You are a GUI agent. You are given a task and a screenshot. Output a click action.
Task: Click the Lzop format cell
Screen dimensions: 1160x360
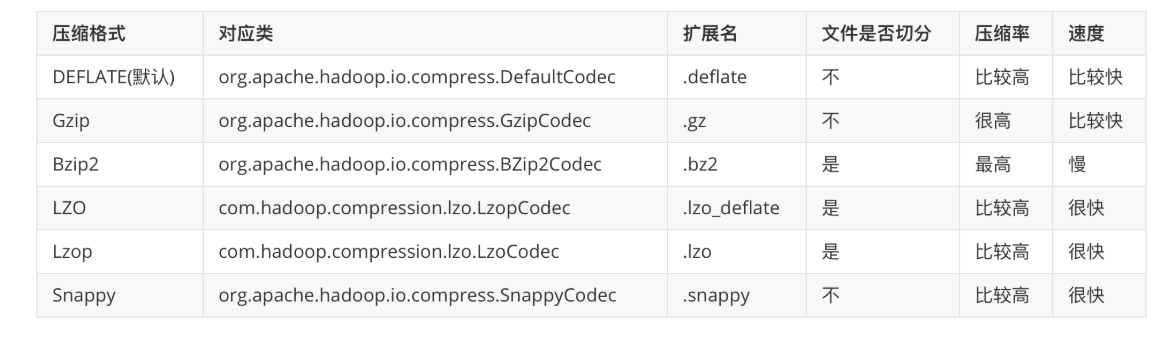(120, 251)
